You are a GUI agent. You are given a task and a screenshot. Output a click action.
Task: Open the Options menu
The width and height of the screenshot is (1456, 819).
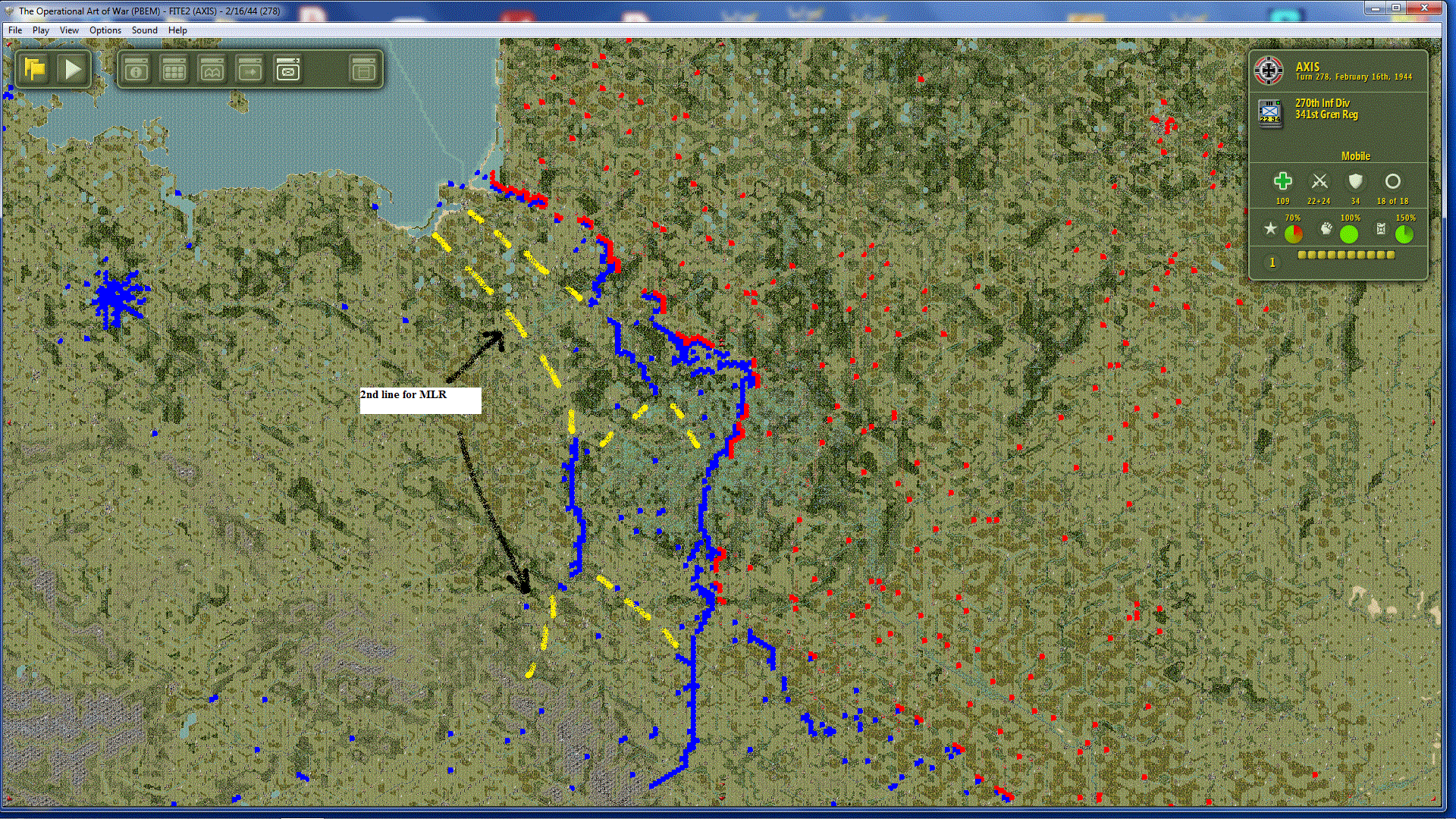point(105,30)
